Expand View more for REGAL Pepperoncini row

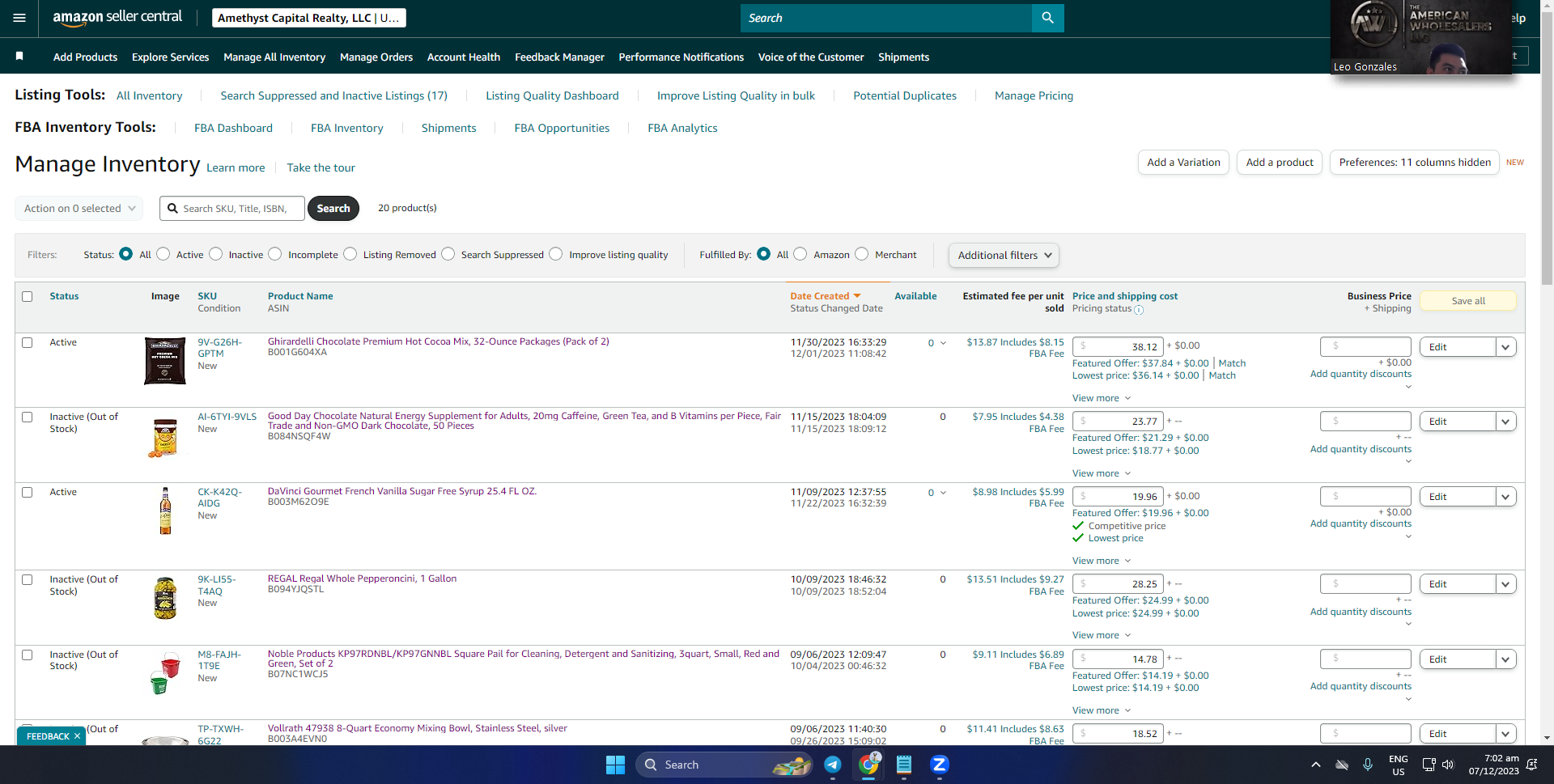pos(1102,635)
